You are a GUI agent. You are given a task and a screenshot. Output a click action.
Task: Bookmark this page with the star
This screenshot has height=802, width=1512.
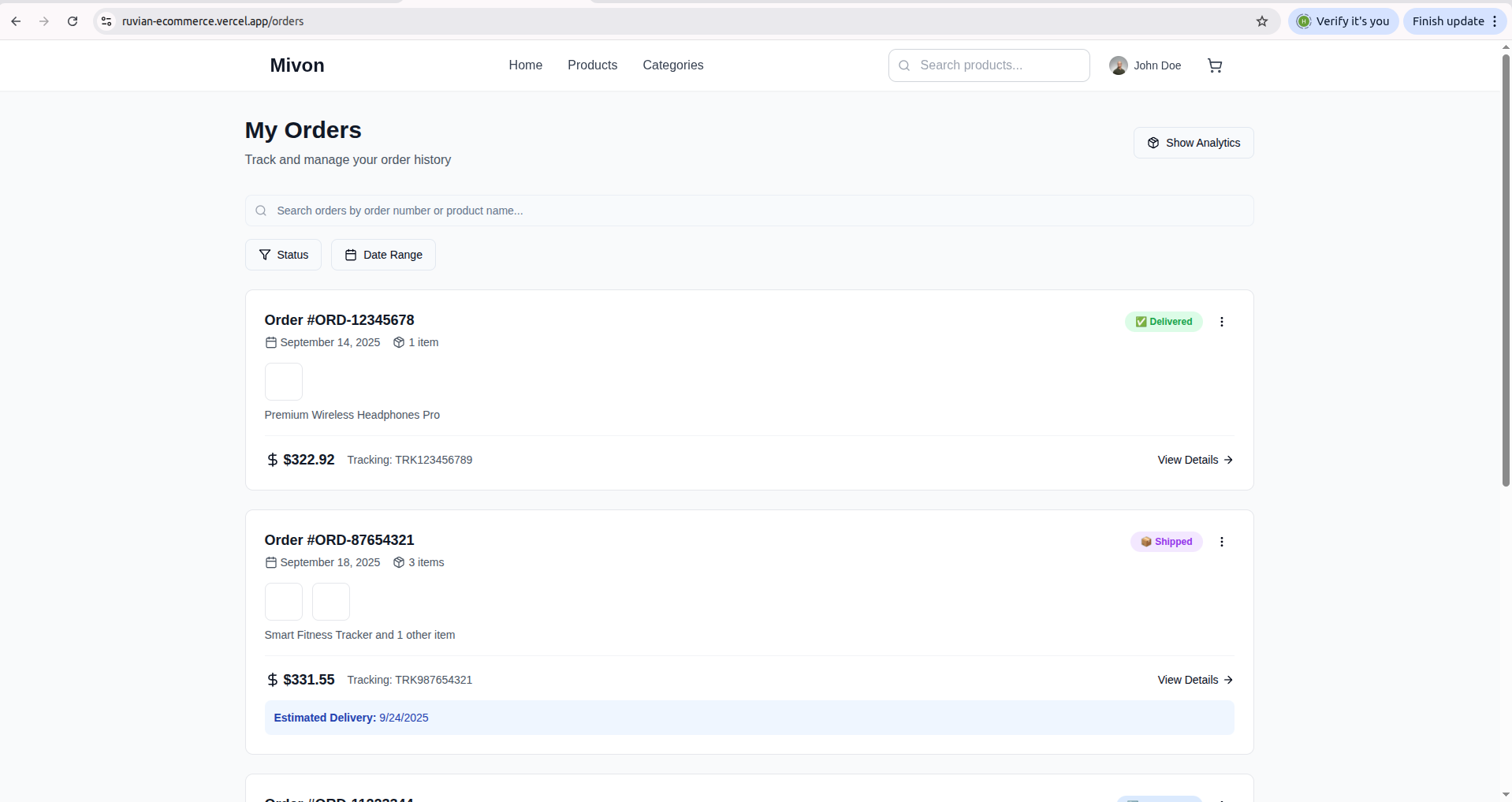tap(1262, 21)
